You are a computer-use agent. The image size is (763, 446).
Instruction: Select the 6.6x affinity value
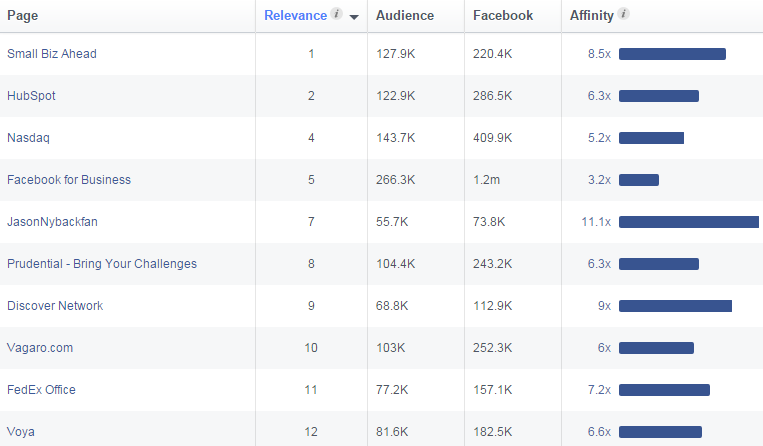[x=599, y=432]
